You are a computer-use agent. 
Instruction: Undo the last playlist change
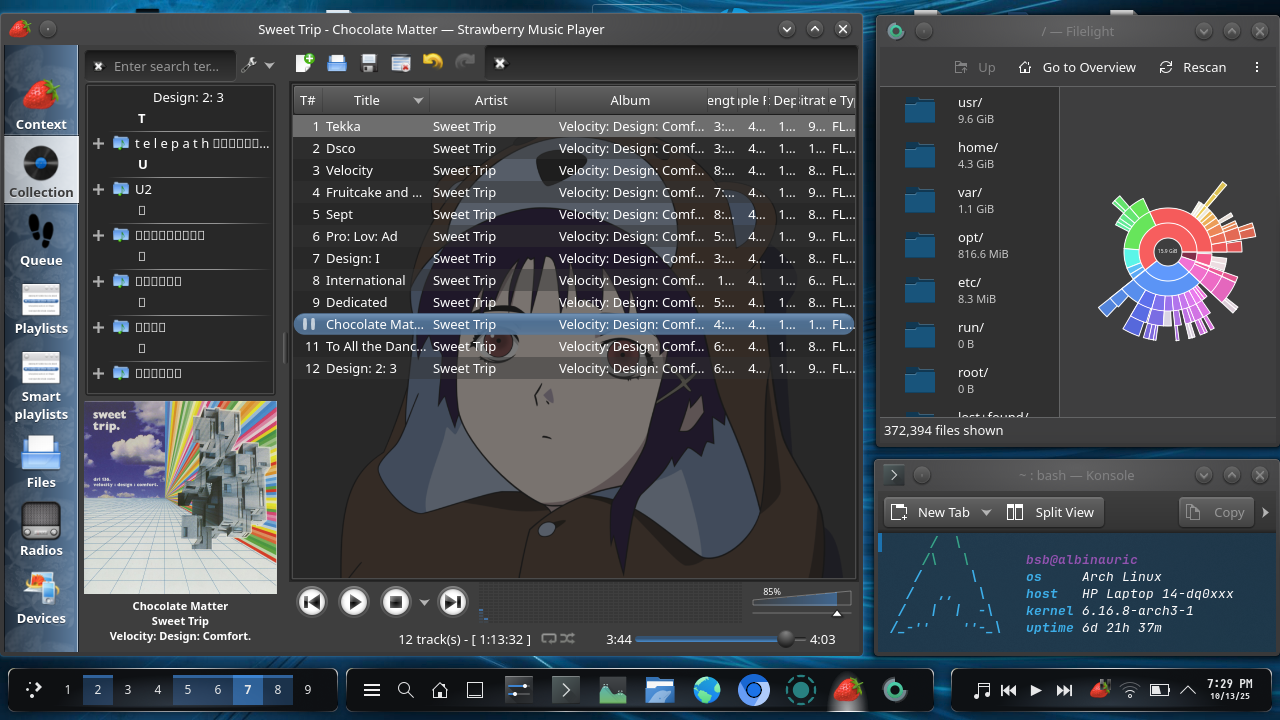[433, 63]
